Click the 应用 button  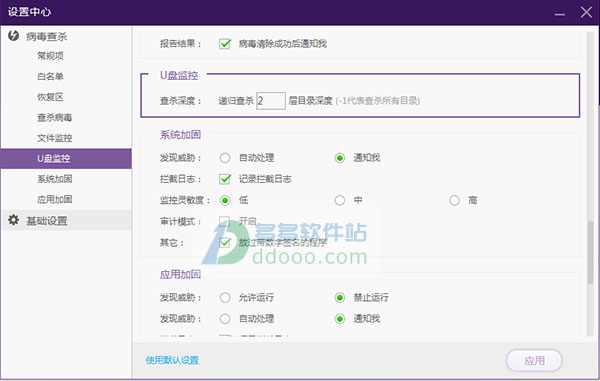click(x=534, y=360)
